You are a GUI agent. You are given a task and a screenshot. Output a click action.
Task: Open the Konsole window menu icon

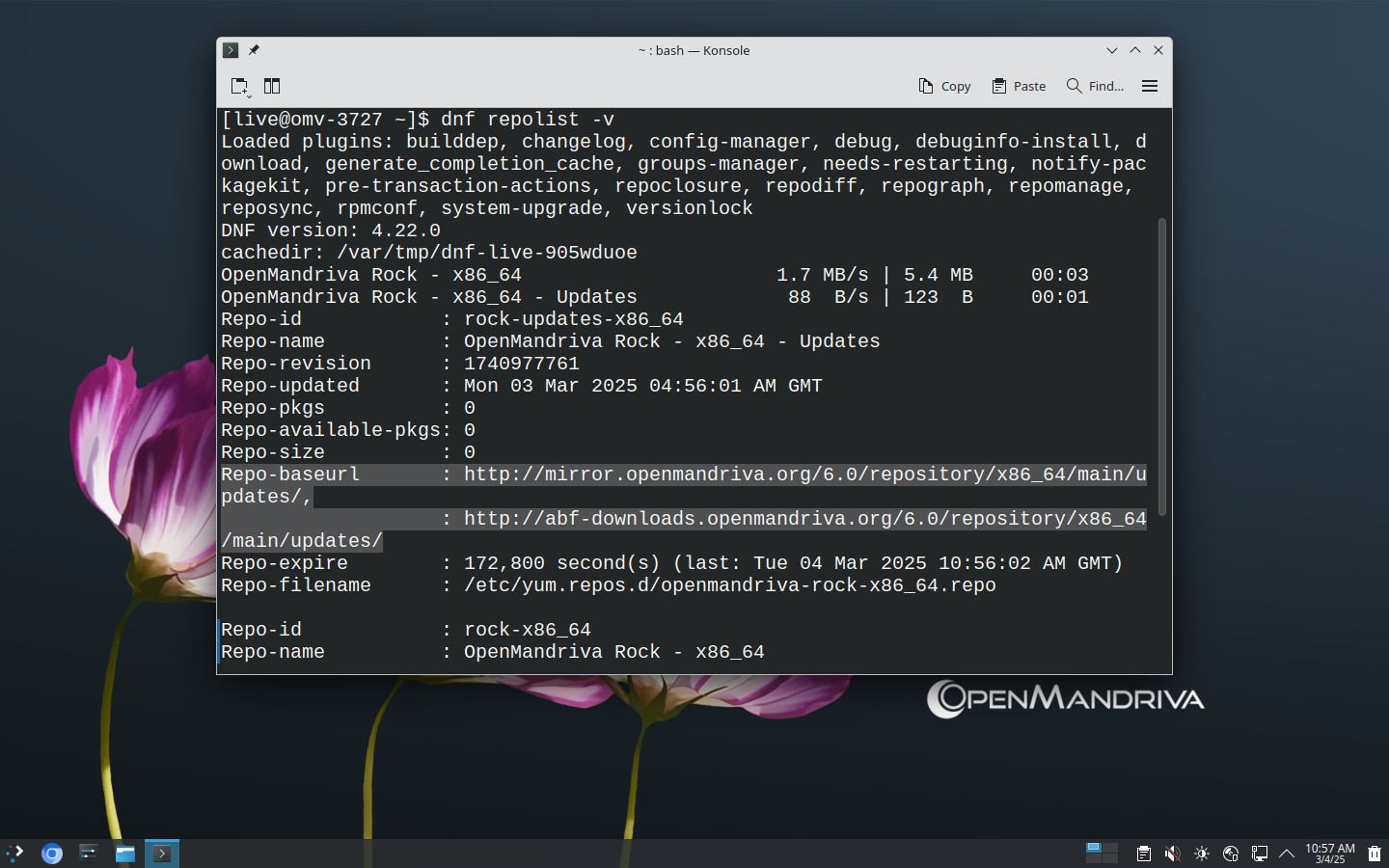click(231, 50)
